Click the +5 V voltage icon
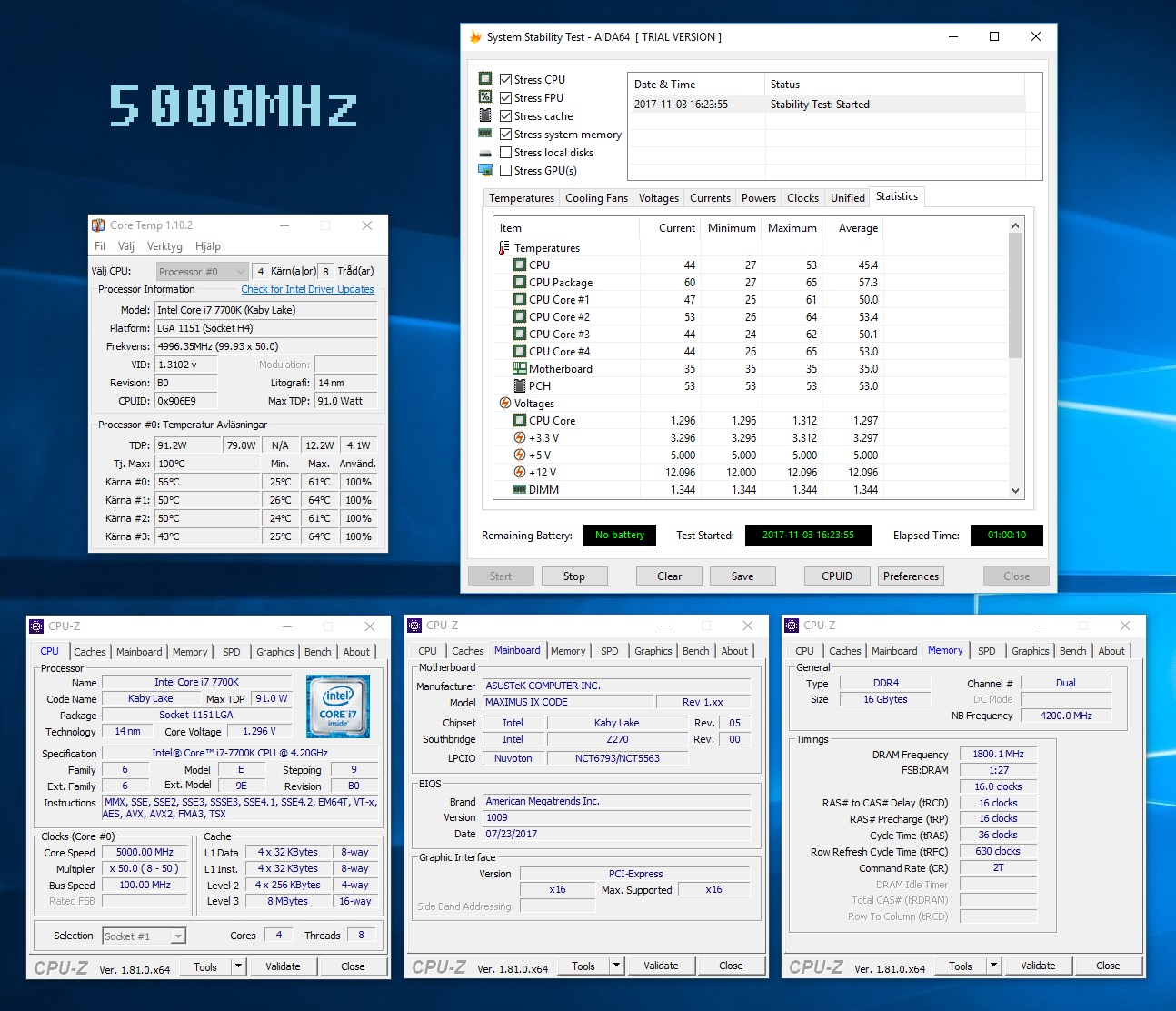The width and height of the screenshot is (1176, 1011). (520, 455)
